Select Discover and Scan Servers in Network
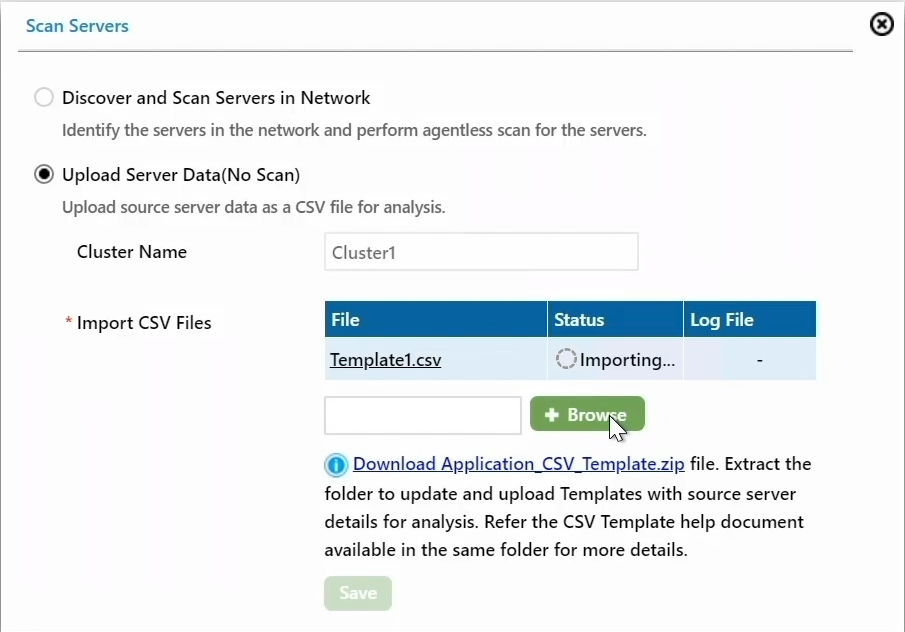Image resolution: width=905 pixels, height=632 pixels. pyautogui.click(x=44, y=97)
